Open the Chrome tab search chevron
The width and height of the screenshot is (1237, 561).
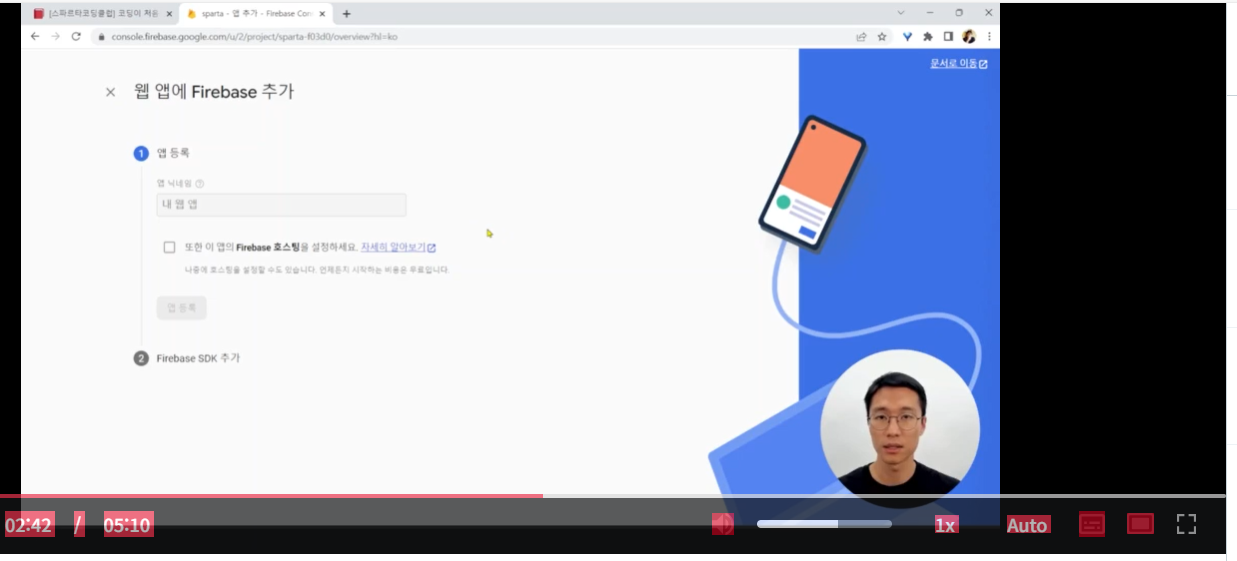click(x=901, y=13)
